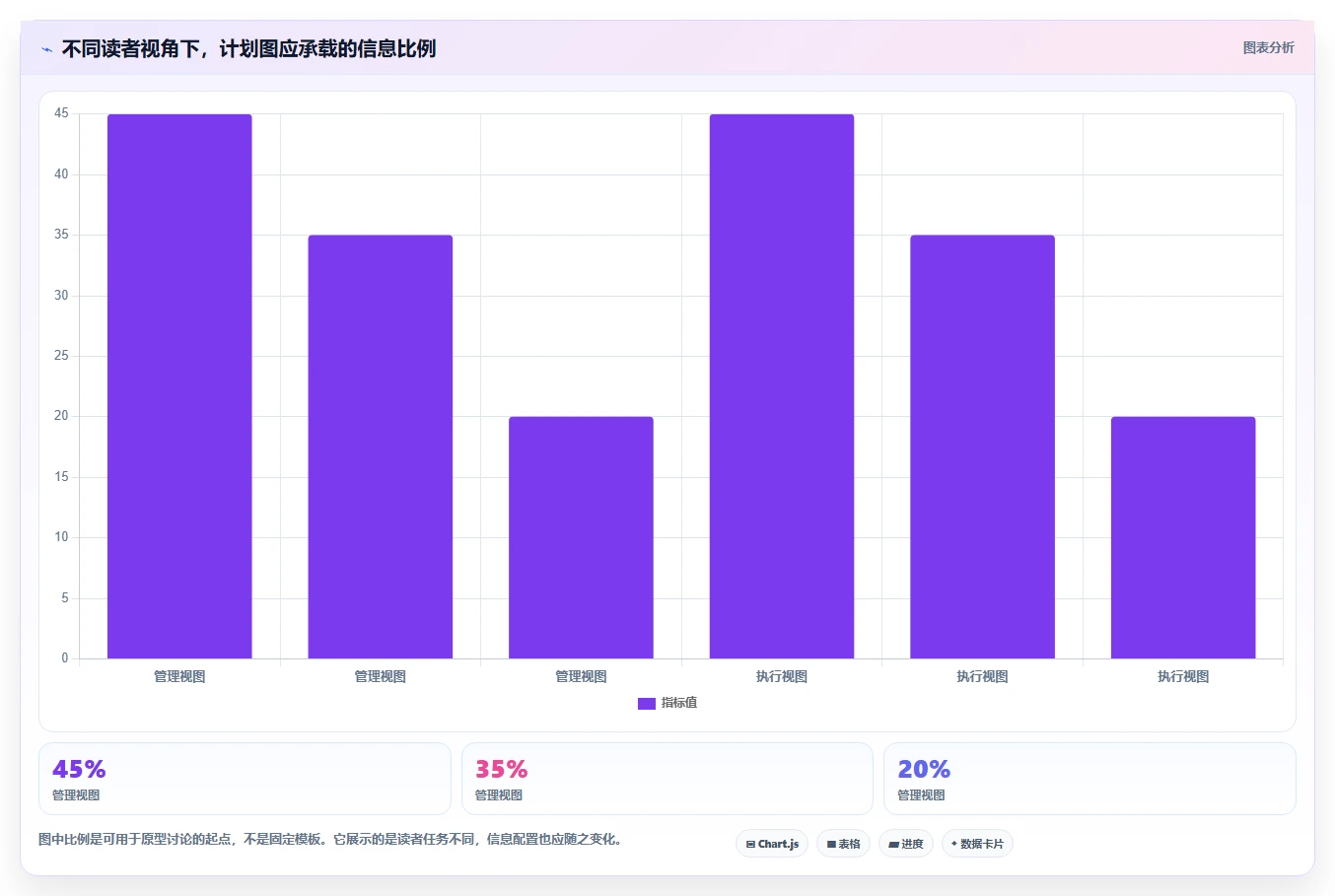
Task: Click the 图表分析 label in the header
Action: pos(1268,47)
